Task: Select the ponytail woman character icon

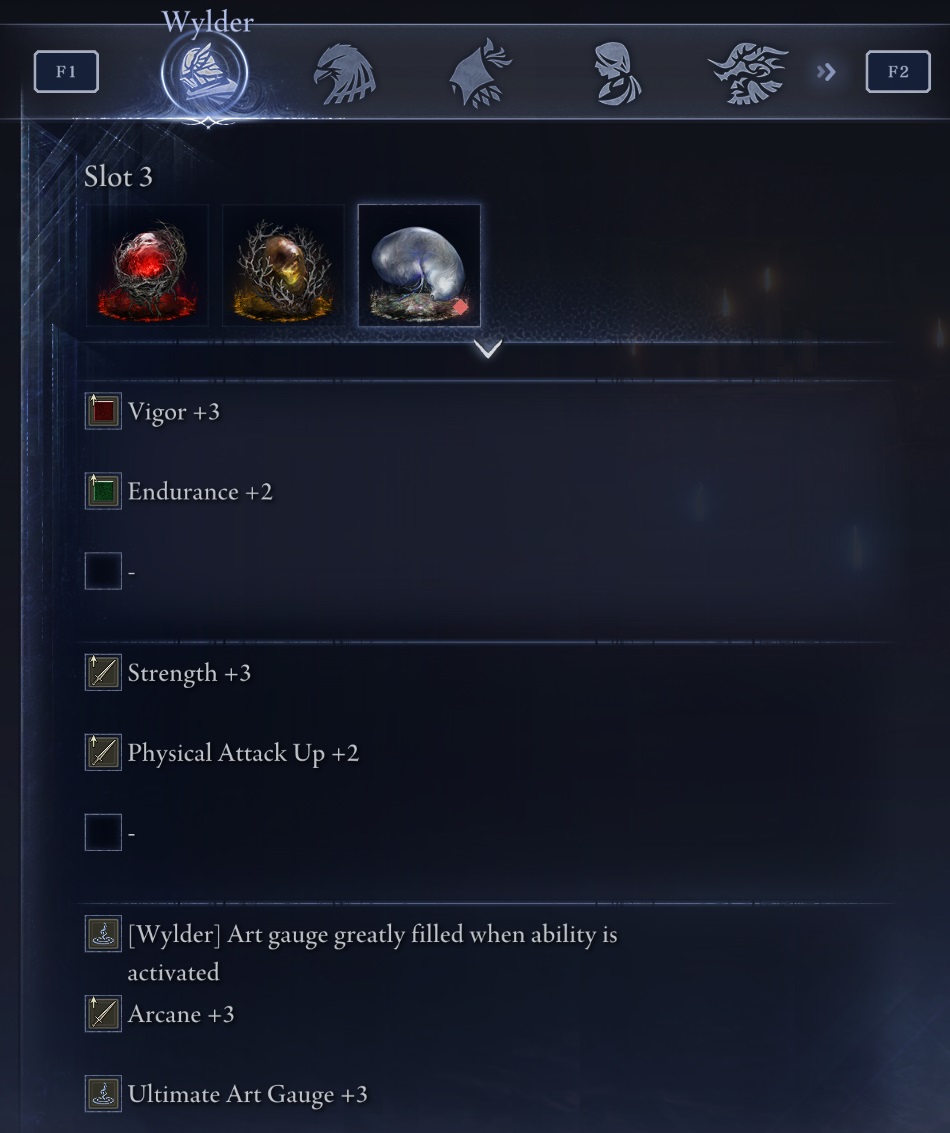Action: [x=616, y=73]
